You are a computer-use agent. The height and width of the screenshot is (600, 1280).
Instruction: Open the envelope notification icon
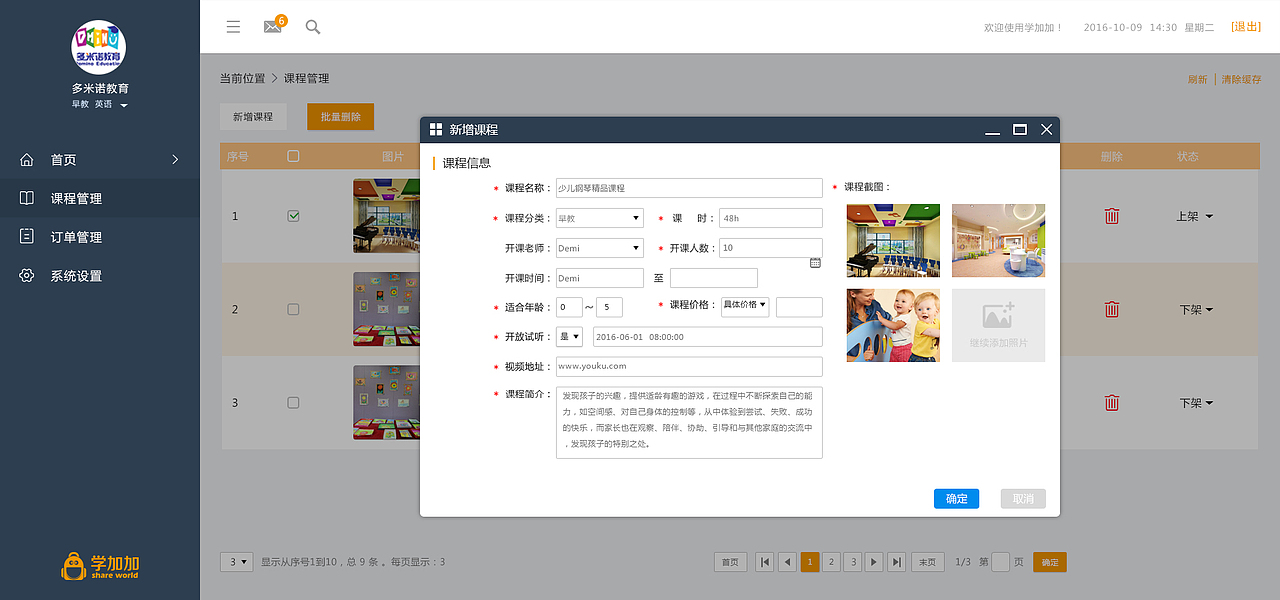[x=272, y=26]
